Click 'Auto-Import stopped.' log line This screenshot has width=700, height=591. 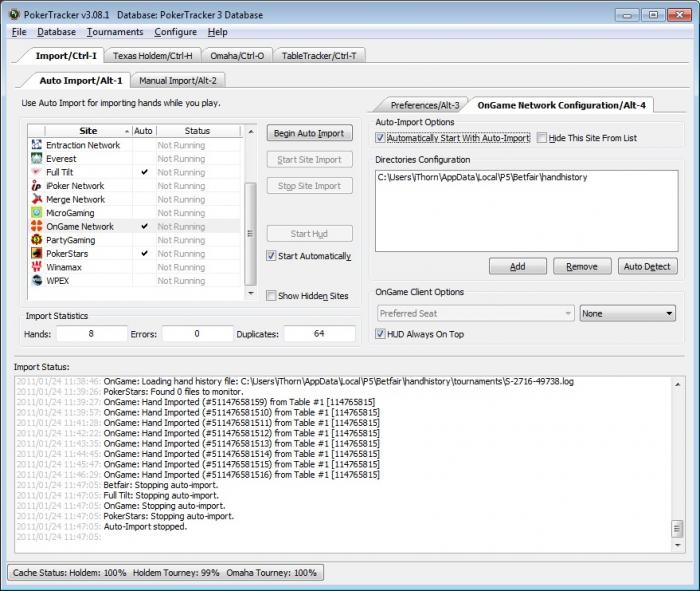pos(145,527)
